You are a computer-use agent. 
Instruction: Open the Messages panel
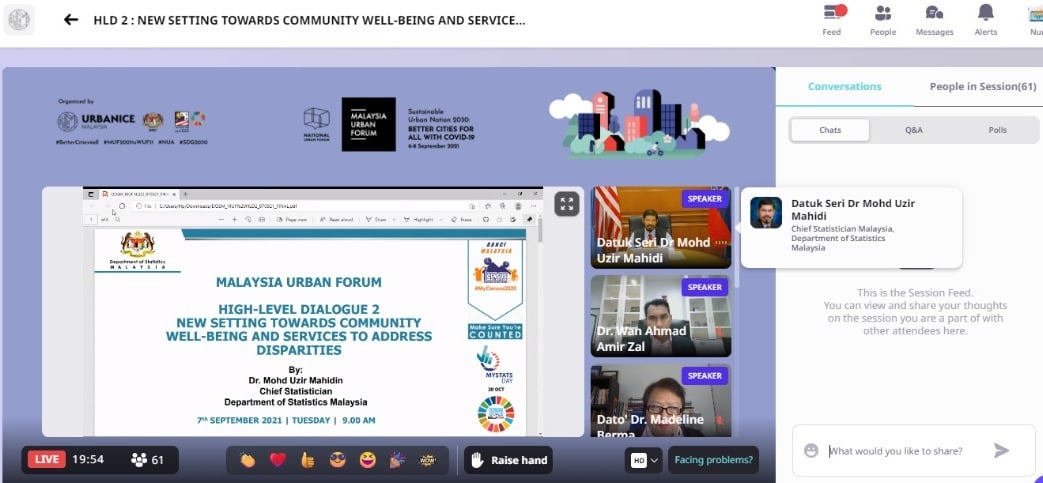pos(934,20)
